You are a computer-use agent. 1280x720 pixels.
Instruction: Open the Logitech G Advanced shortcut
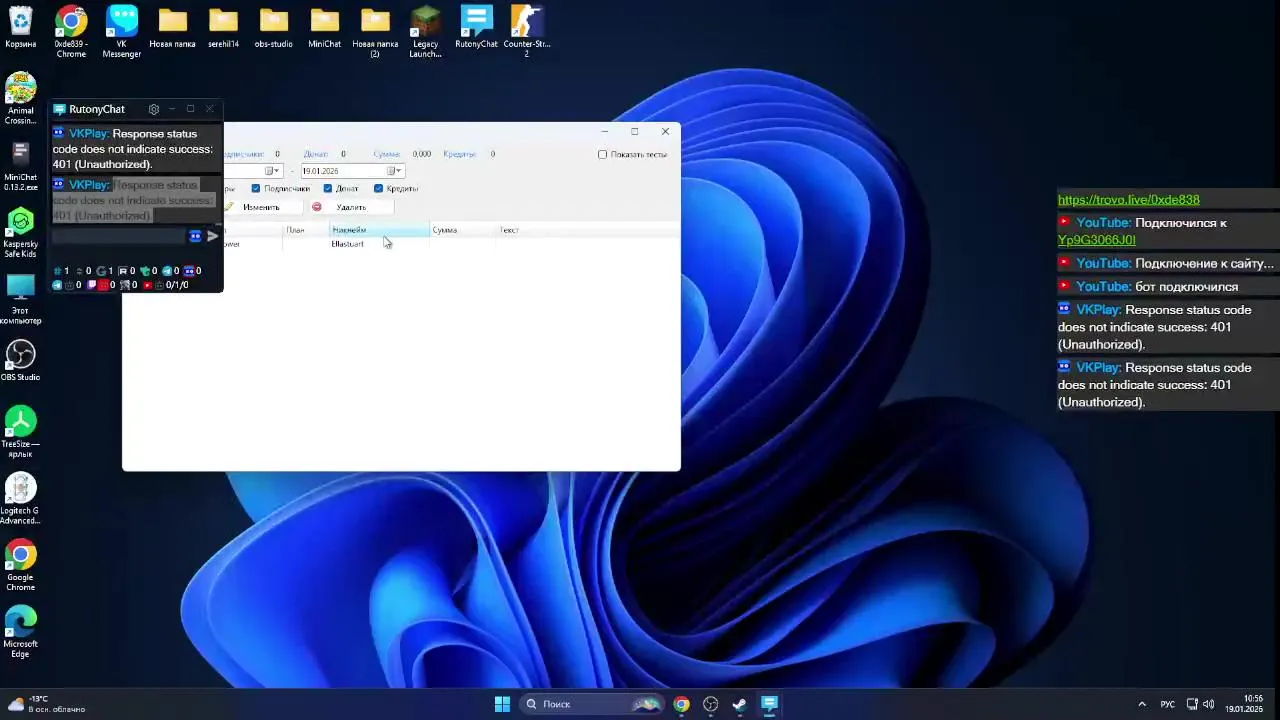[20, 500]
